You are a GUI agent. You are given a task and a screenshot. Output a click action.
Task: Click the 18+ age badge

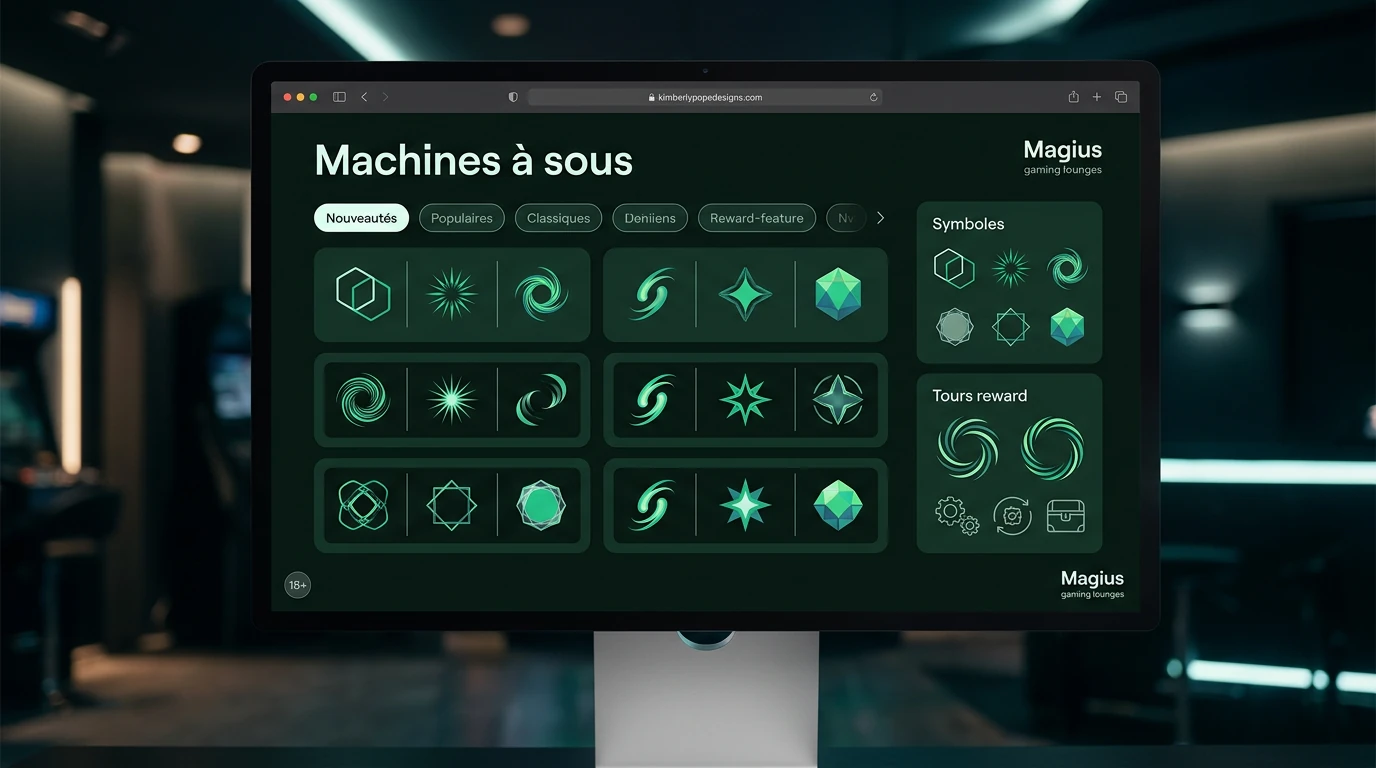coord(298,585)
